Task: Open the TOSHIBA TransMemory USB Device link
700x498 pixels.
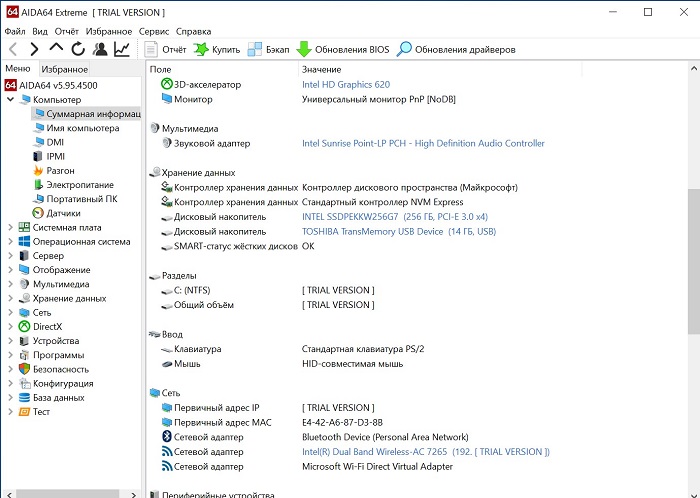Action: click(399, 232)
